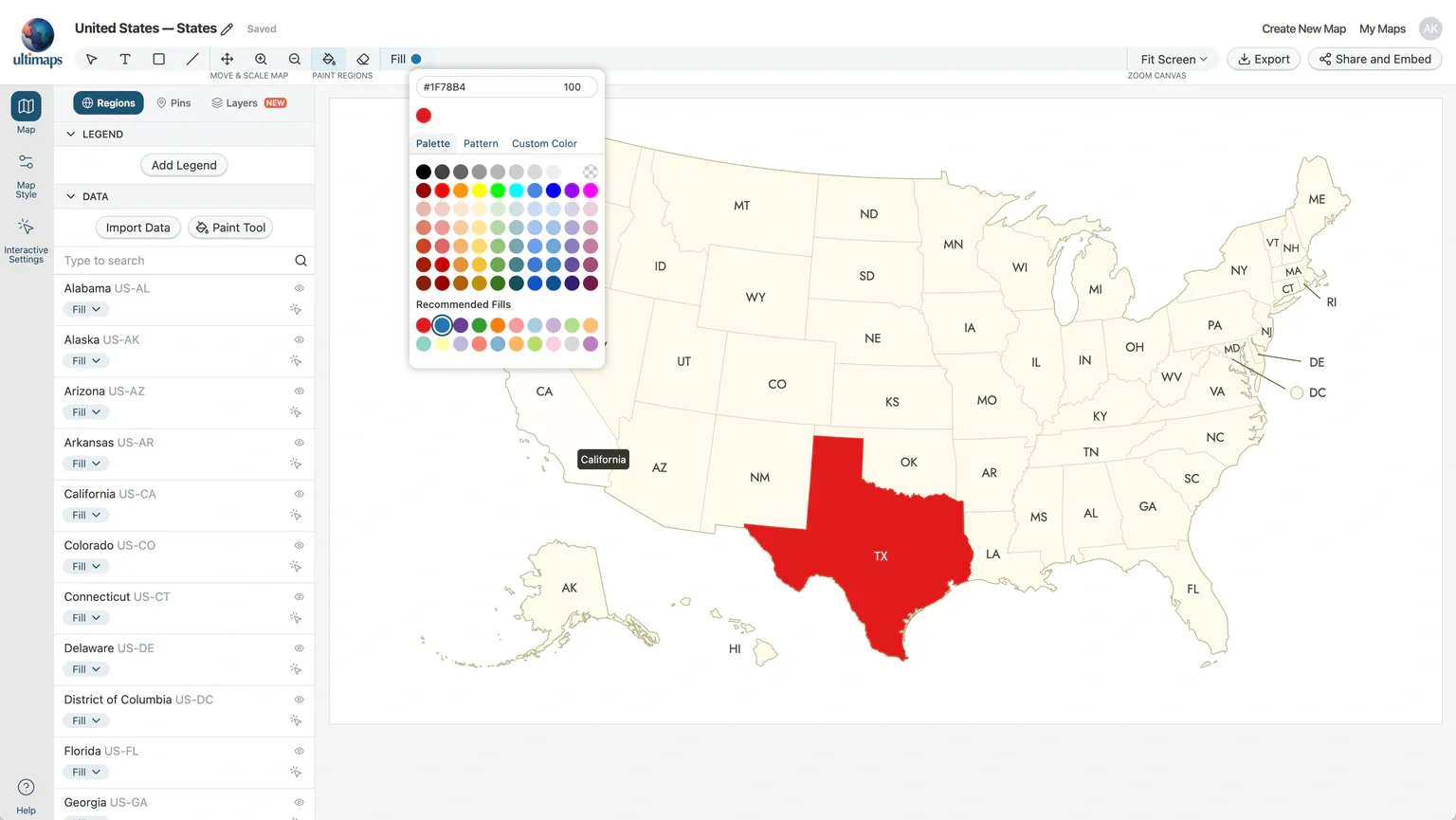This screenshot has width=1456, height=820.
Task: Open the Pins tab
Action: coord(173,103)
